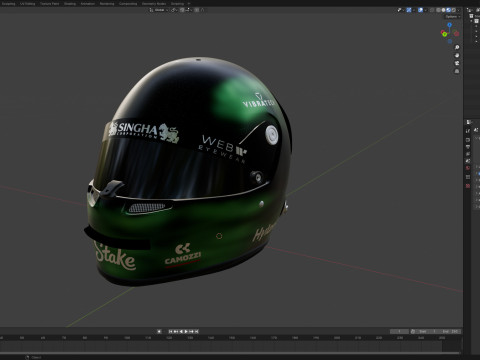Play animation in reverse
Screen dimensions: 480x360
(x=181, y=331)
